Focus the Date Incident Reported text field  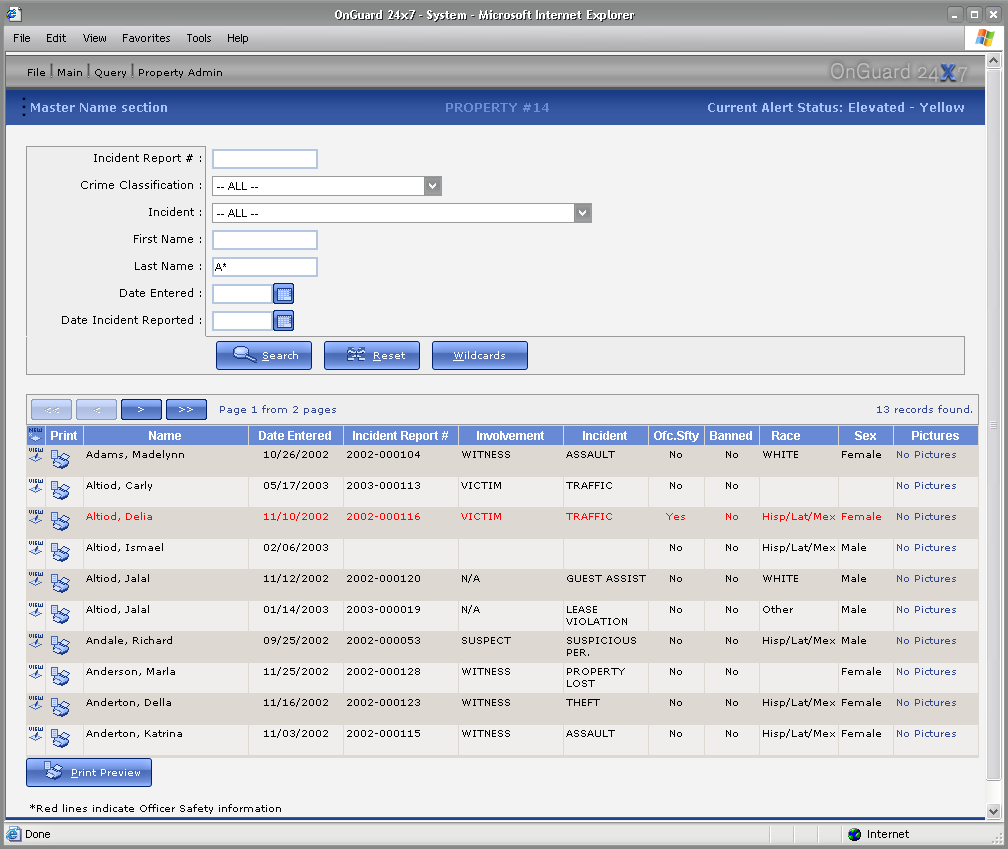click(242, 321)
